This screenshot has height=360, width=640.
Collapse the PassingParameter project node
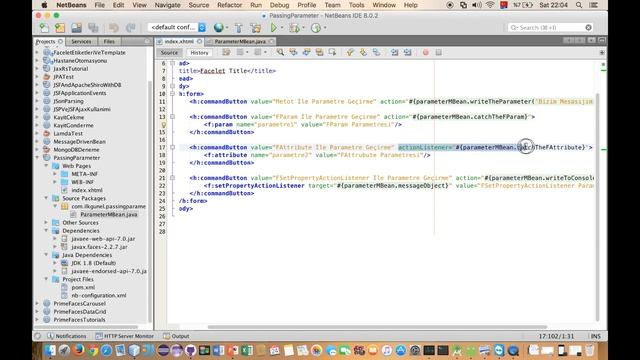pyautogui.click(x=38, y=158)
